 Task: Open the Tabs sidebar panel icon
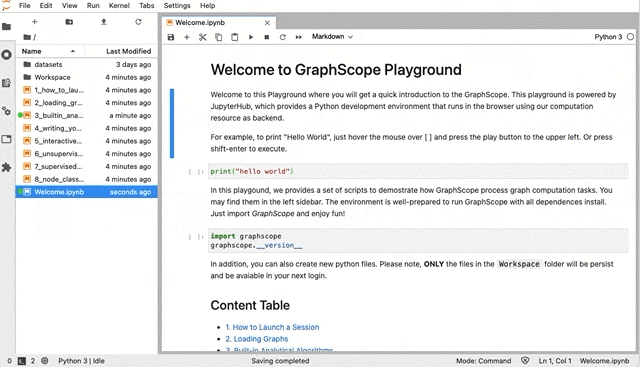point(7,139)
